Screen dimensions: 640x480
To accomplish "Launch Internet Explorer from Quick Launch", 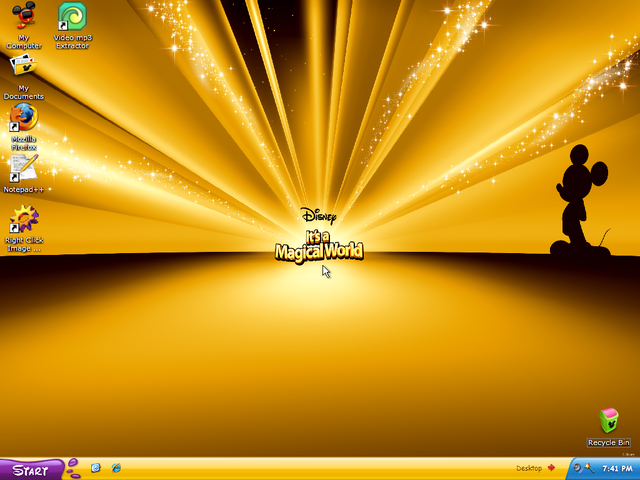I will coord(116,468).
